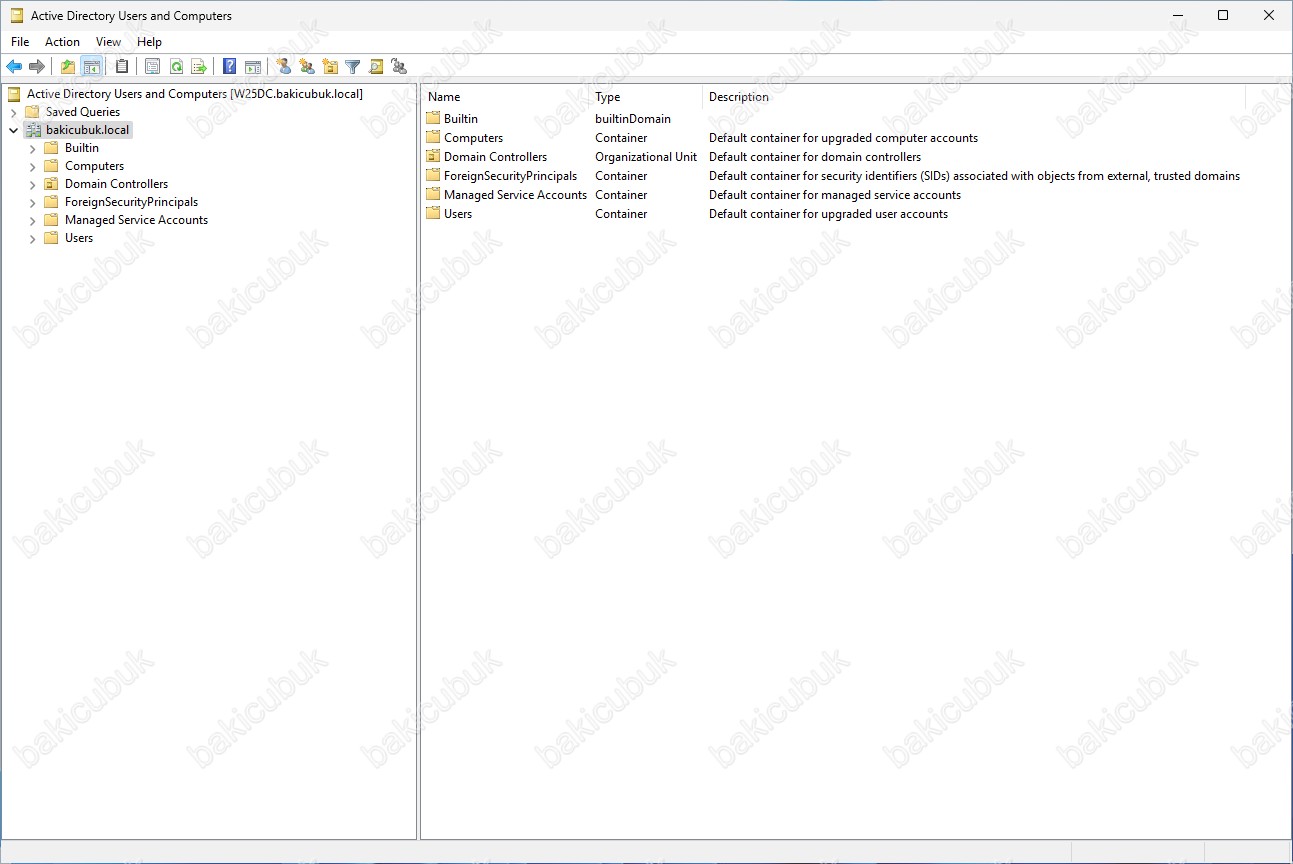Screen dimensions: 1293x864
Task: Click the Export List toolbar icon
Action: point(199,67)
